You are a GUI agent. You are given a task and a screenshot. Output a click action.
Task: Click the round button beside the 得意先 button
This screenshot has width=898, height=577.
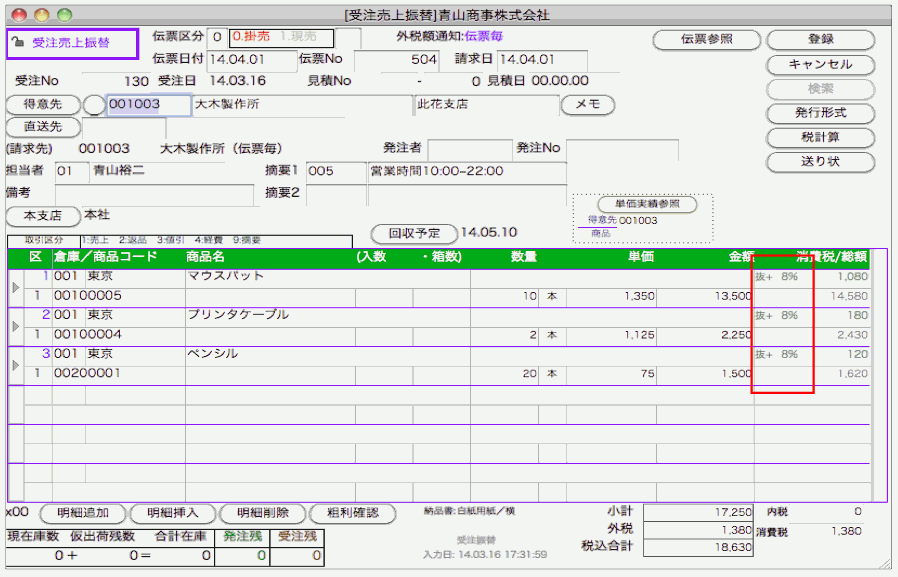pos(94,105)
